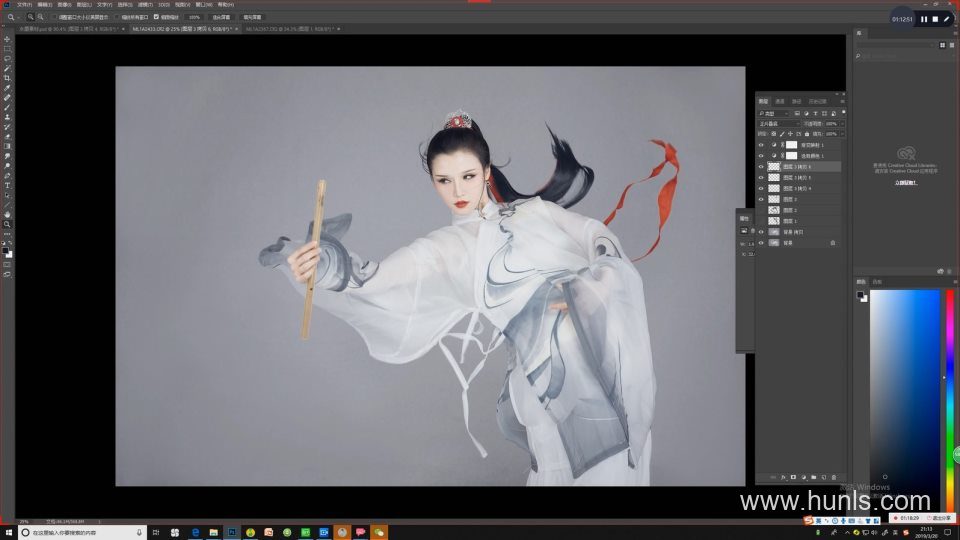Pause the screen recording
Screen dimensions: 960x540
click(924, 19)
